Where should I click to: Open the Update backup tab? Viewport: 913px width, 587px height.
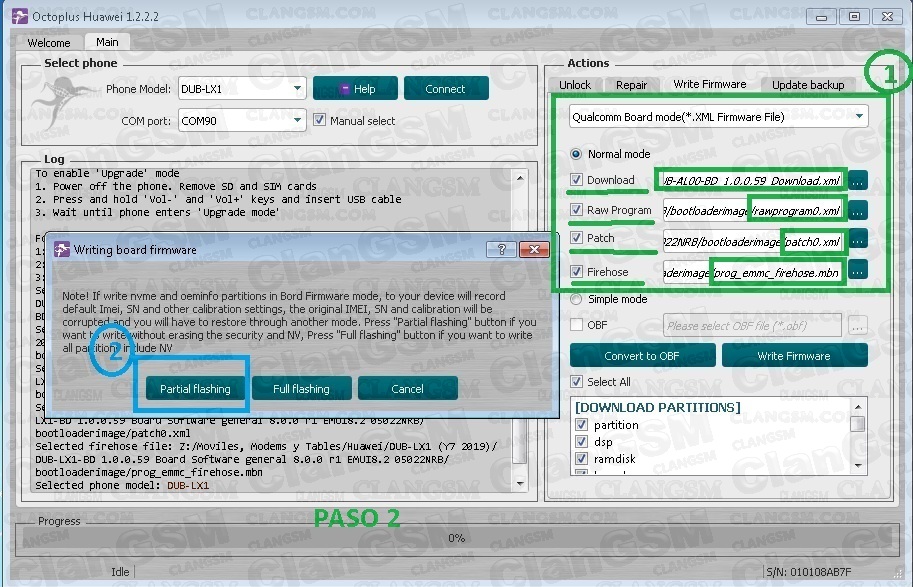point(808,85)
